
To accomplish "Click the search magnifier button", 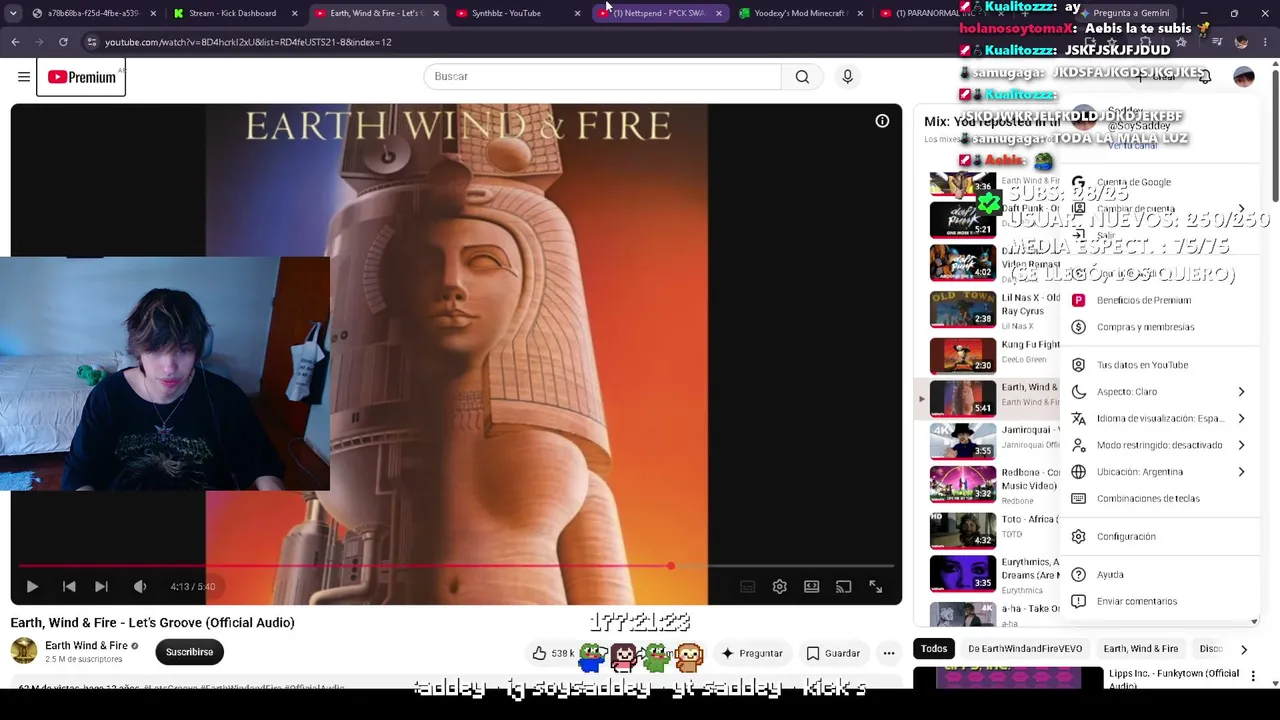I will click(x=802, y=77).
